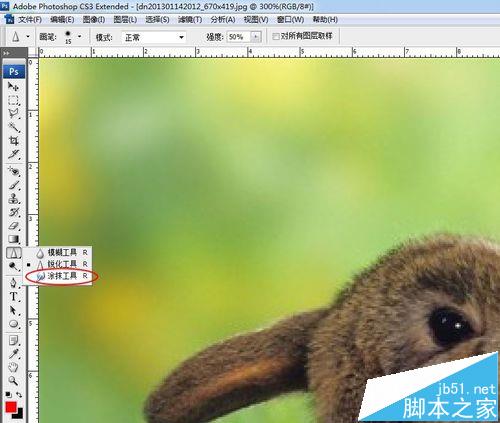
Task: Activate the Zoom tool magnifier
Action: pyautogui.click(x=13, y=380)
